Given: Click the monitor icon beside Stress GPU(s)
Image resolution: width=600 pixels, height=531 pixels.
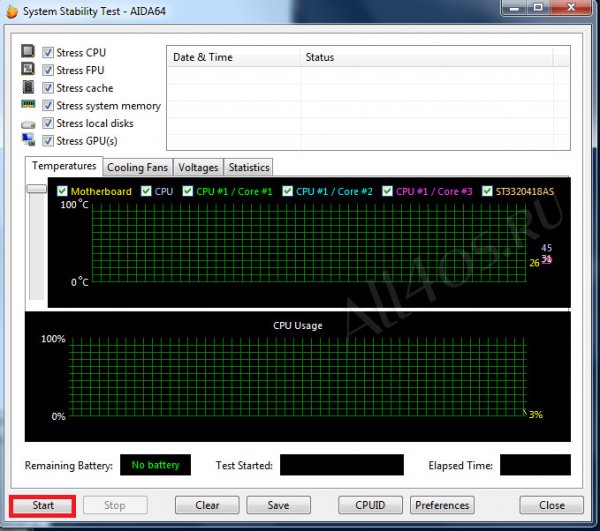Looking at the screenshot, I should tap(28, 140).
